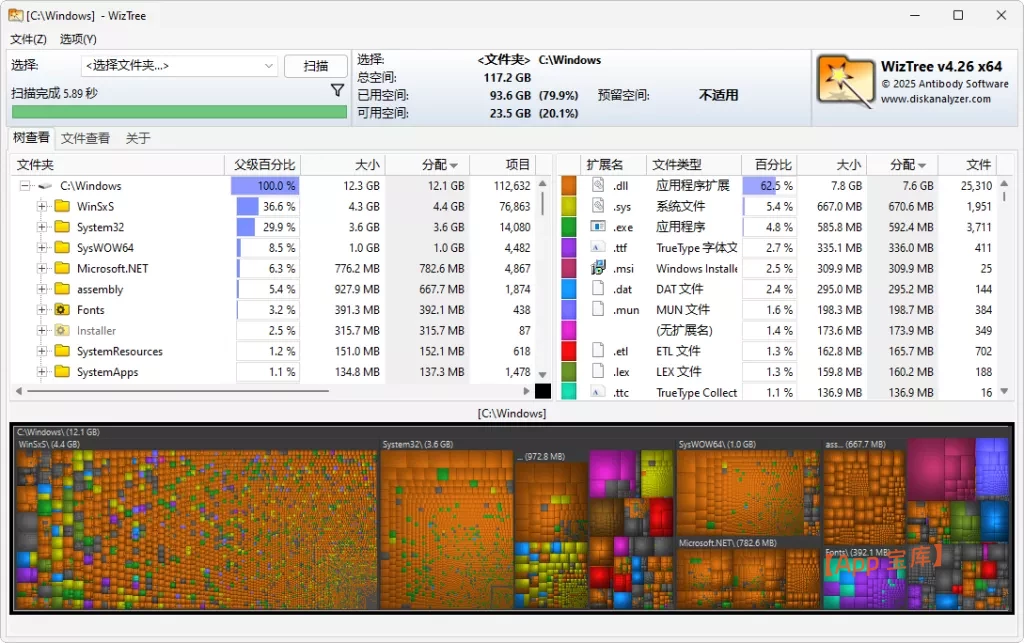Click the .ttf TrueType font file icon
The image size is (1024, 643).
[598, 247]
